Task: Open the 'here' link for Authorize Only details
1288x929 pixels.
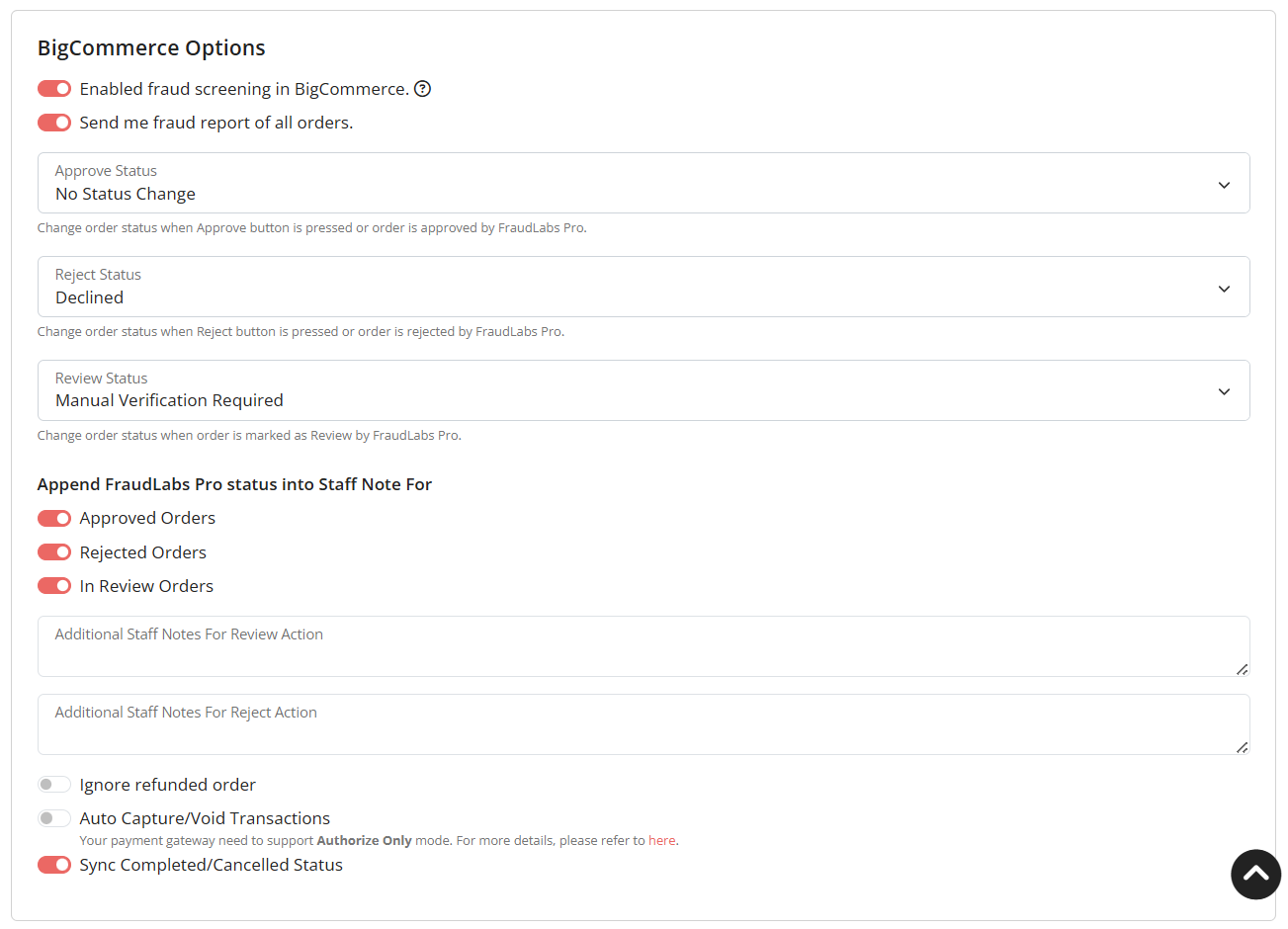Action: point(661,841)
